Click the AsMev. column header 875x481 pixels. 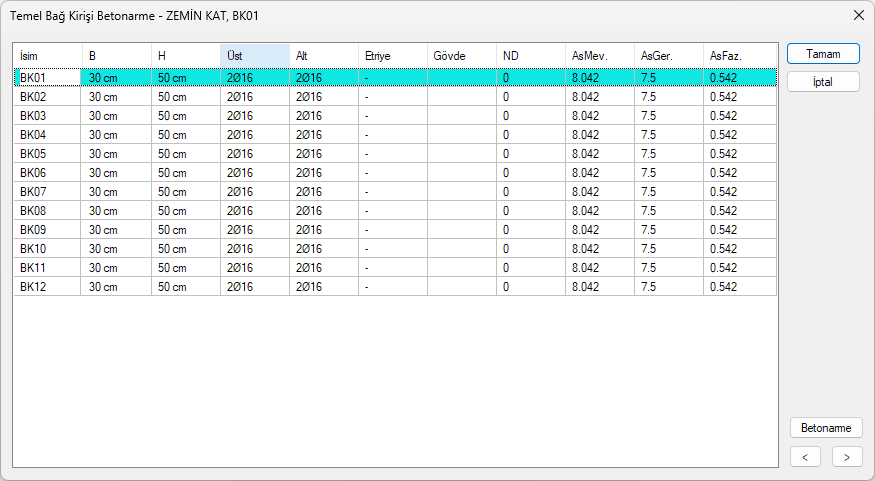(600, 56)
